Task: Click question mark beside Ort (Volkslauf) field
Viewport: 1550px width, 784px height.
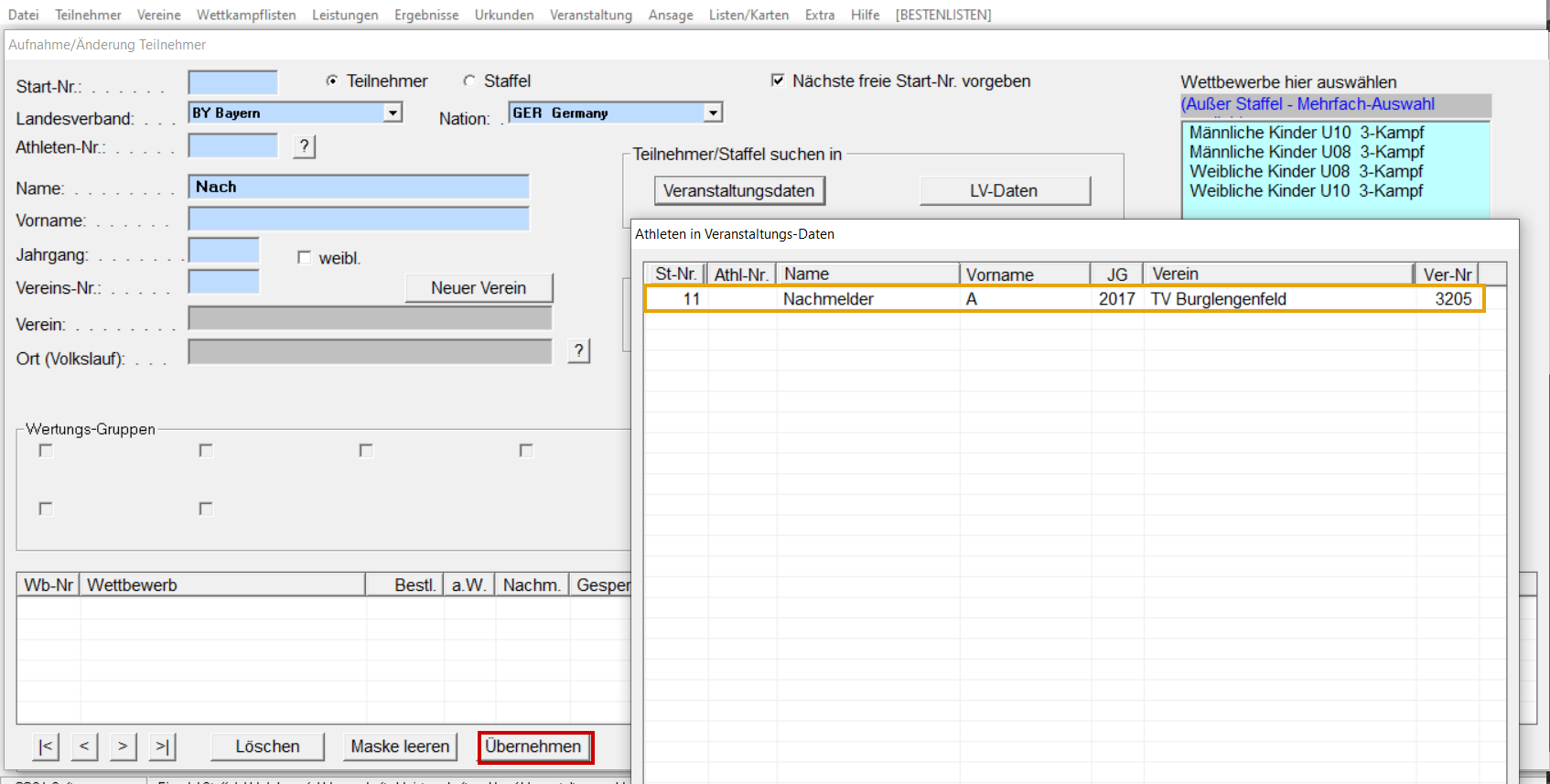Action: tap(578, 350)
